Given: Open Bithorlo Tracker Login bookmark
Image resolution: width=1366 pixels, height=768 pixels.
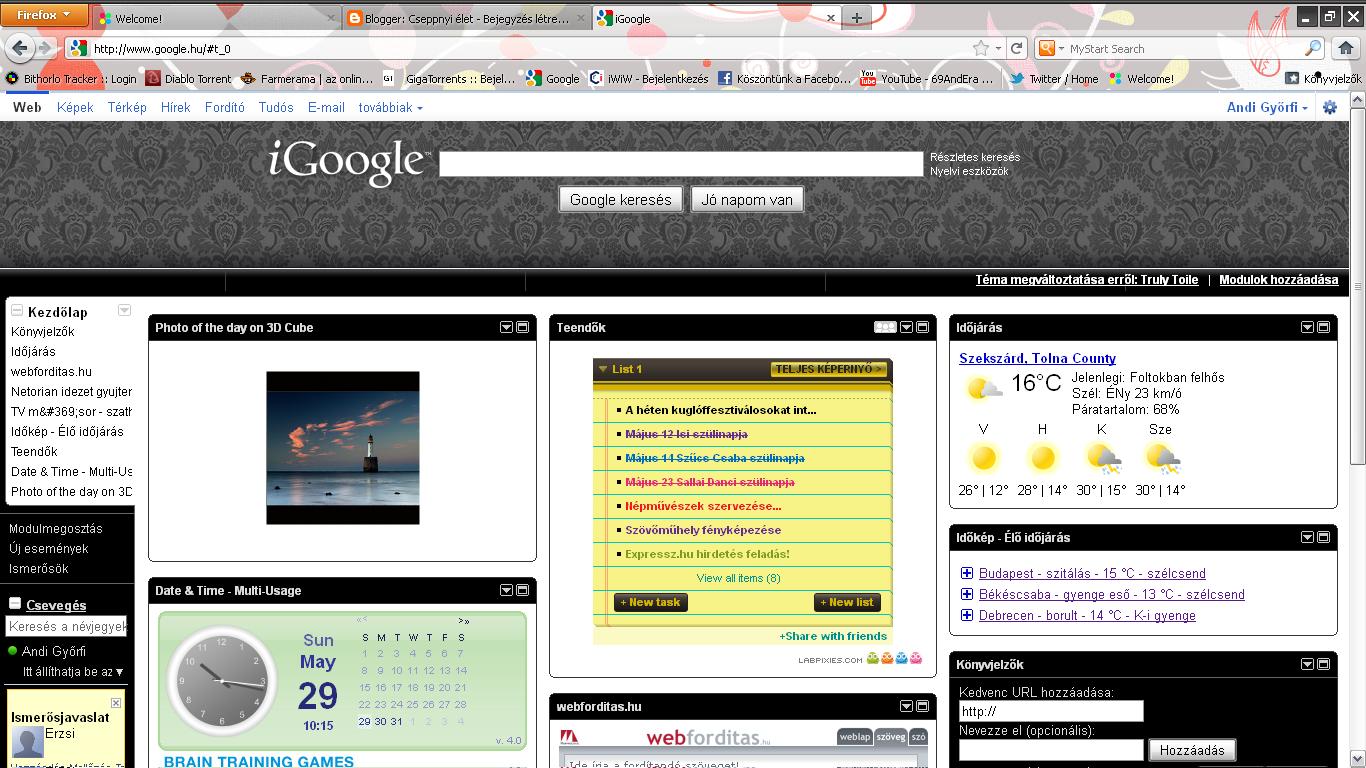Looking at the screenshot, I should (x=71, y=78).
